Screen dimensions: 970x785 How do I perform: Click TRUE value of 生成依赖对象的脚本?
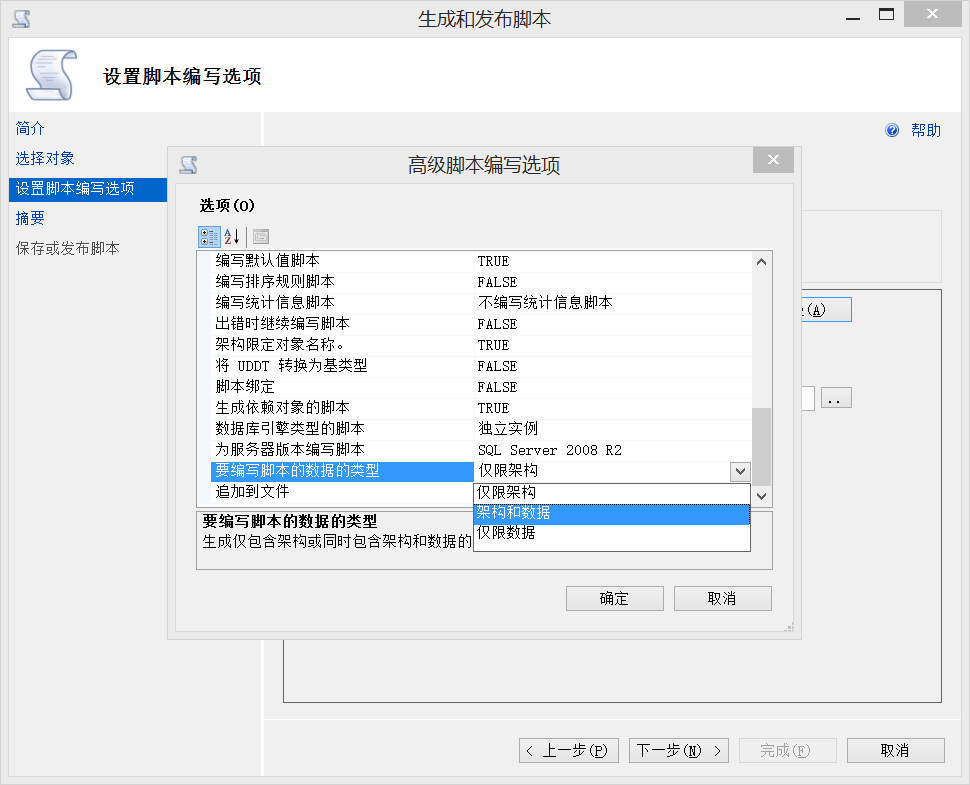tap(493, 408)
